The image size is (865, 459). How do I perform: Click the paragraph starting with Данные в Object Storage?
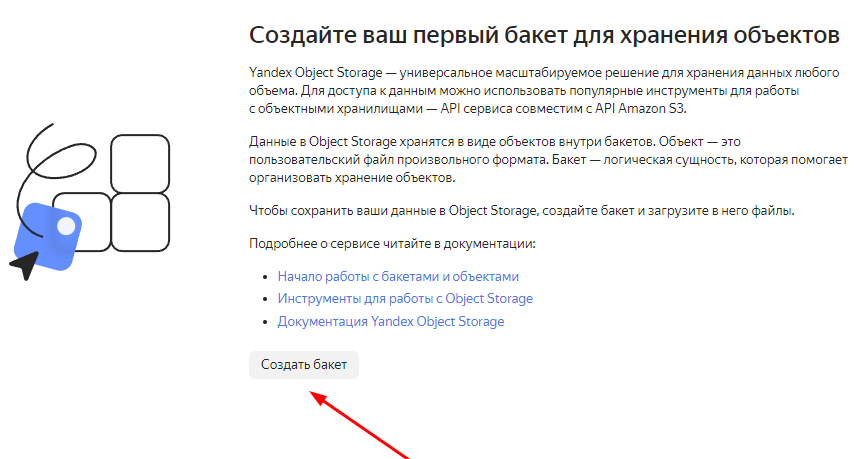(x=540, y=159)
